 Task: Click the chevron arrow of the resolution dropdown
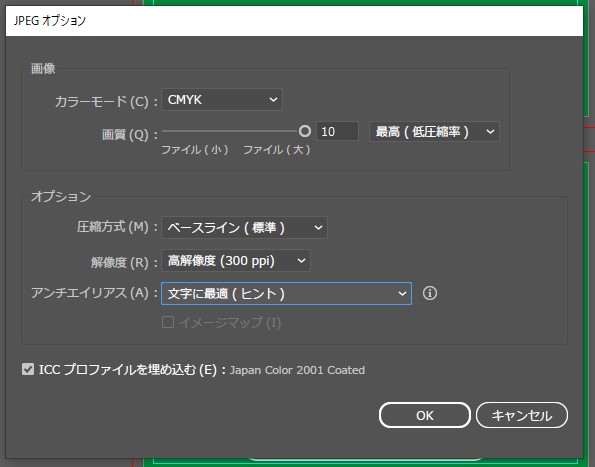[x=301, y=261]
